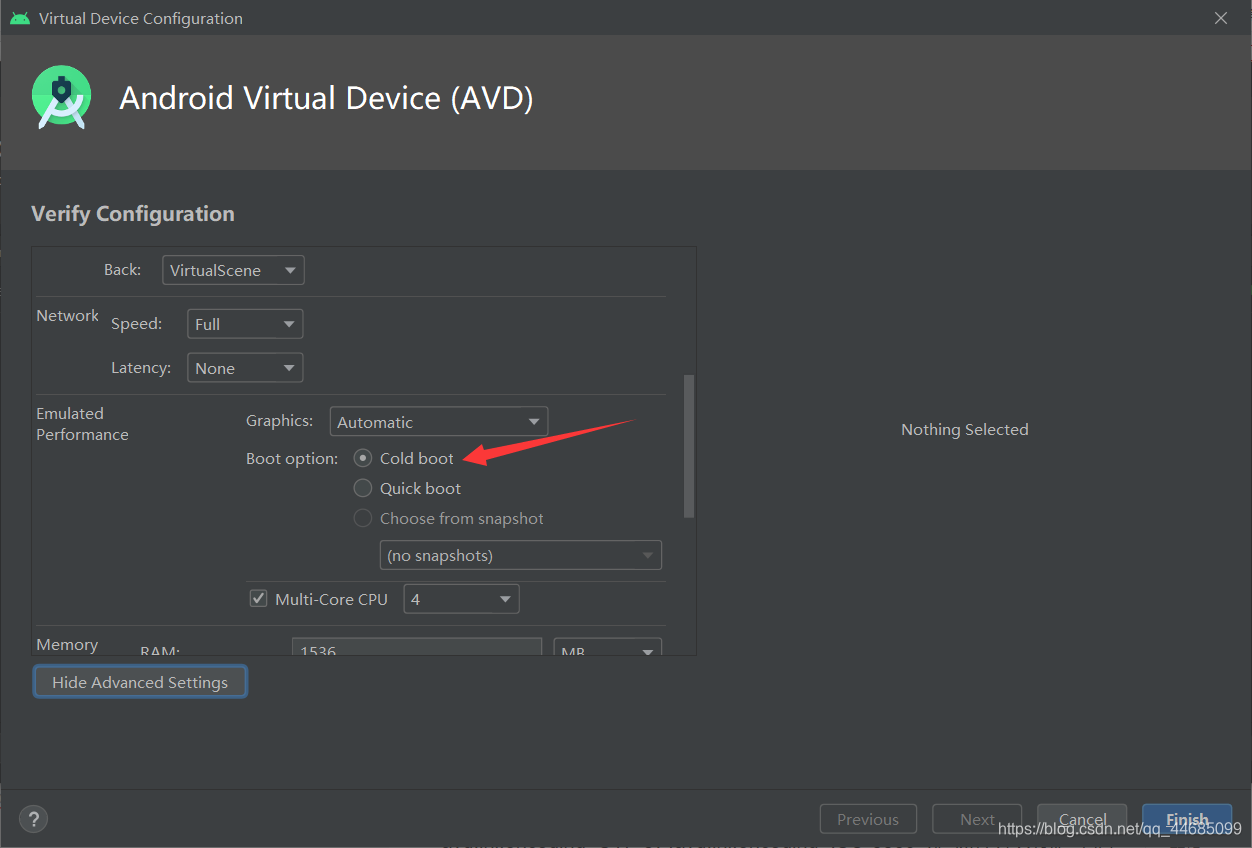Viewport: 1252px width, 848px height.
Task: Select the Cold boot radio button
Action: 363,458
